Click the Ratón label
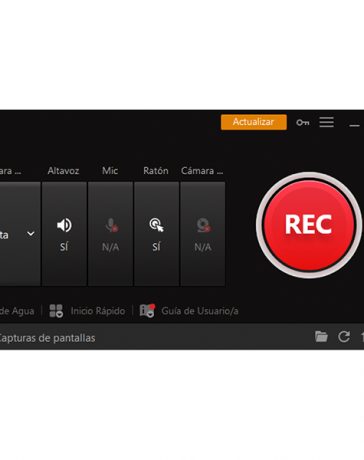Viewport: 364px width, 460px height. (x=156, y=171)
